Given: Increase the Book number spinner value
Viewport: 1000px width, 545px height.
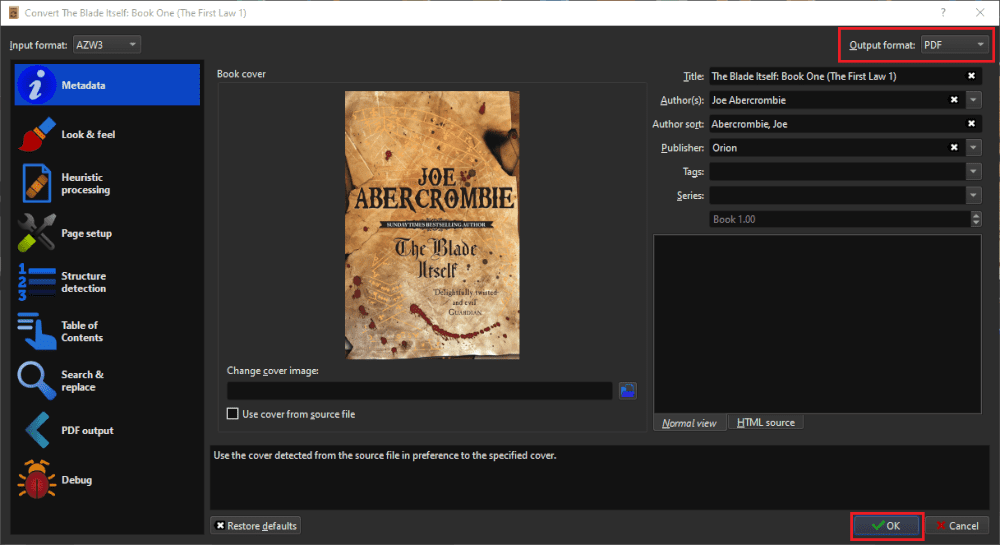Looking at the screenshot, I should click(x=976, y=215).
